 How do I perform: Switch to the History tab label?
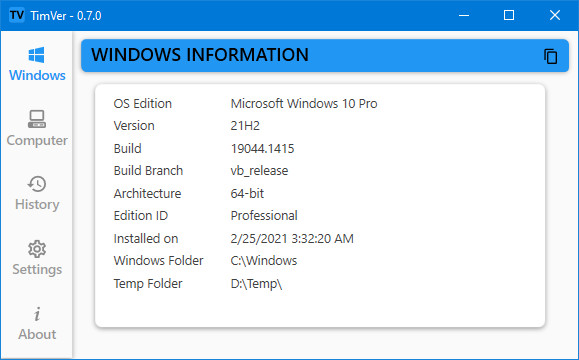point(37,204)
